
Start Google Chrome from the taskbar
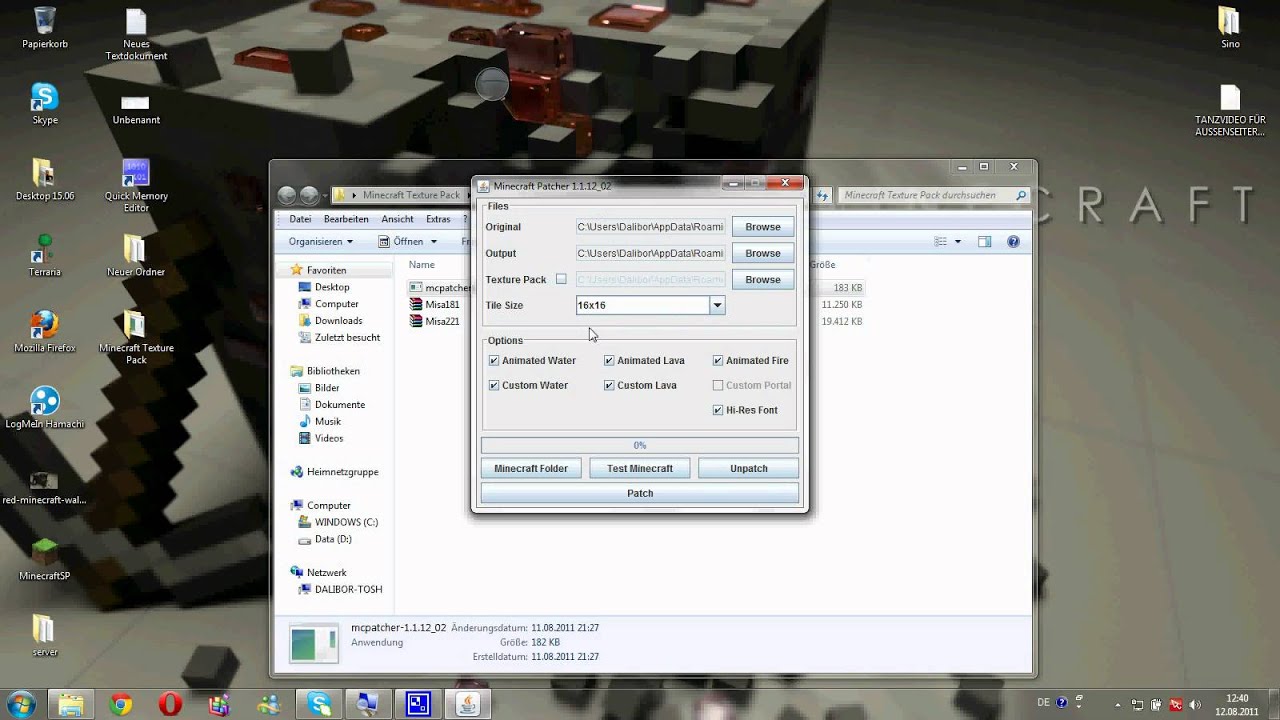click(x=120, y=703)
